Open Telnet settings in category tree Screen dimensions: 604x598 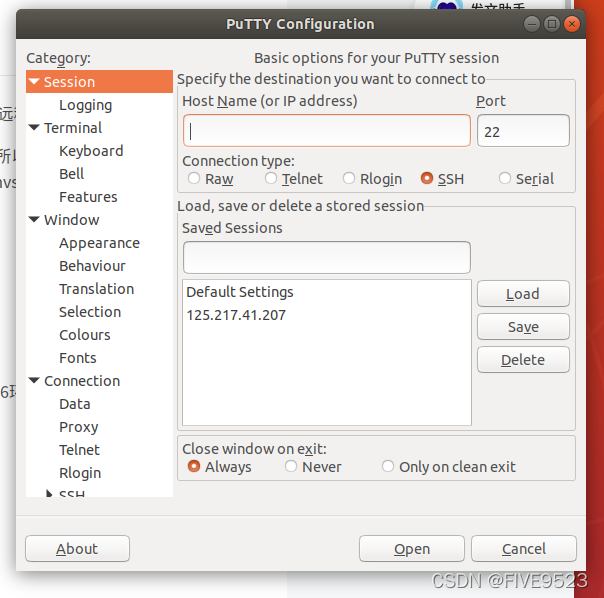coord(79,450)
